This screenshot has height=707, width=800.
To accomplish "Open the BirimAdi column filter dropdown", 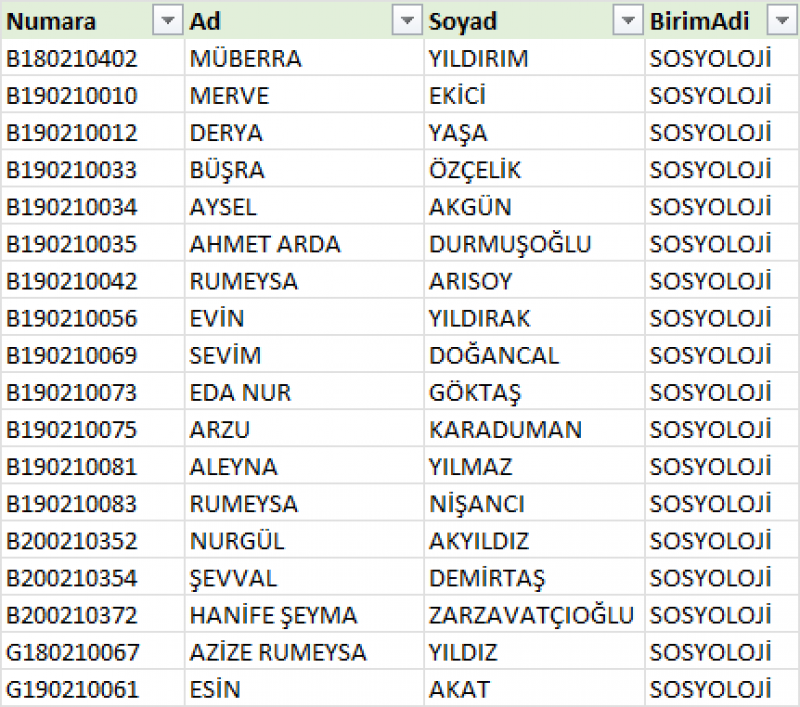I will pyautogui.click(x=780, y=21).
